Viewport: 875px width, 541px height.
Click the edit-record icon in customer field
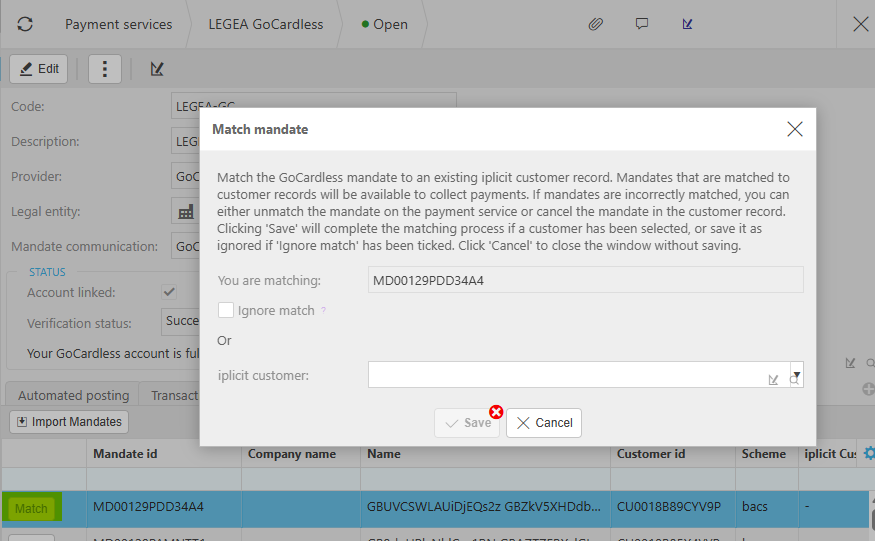[x=773, y=379]
